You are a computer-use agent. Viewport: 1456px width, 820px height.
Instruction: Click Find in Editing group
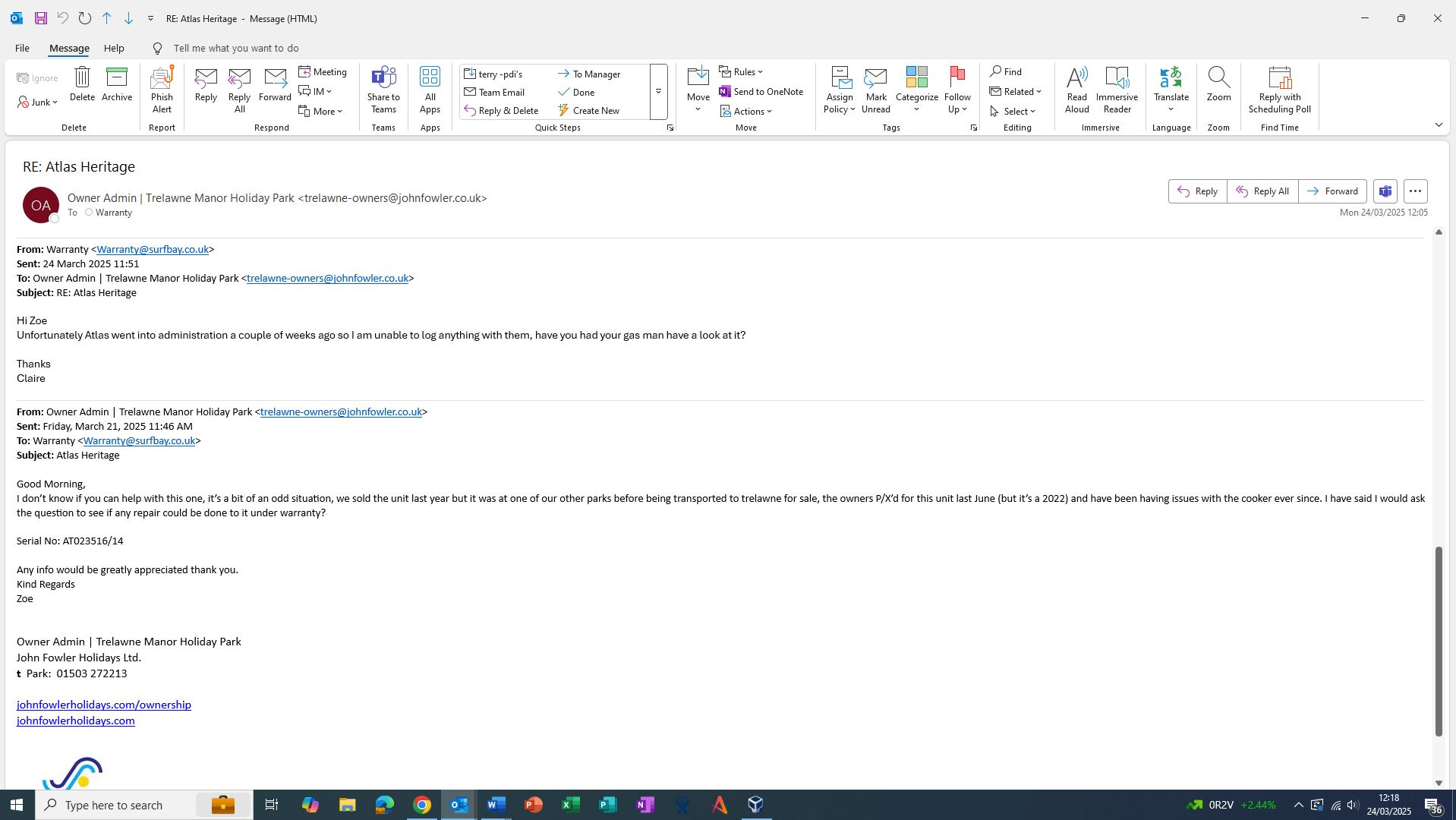(x=1006, y=71)
